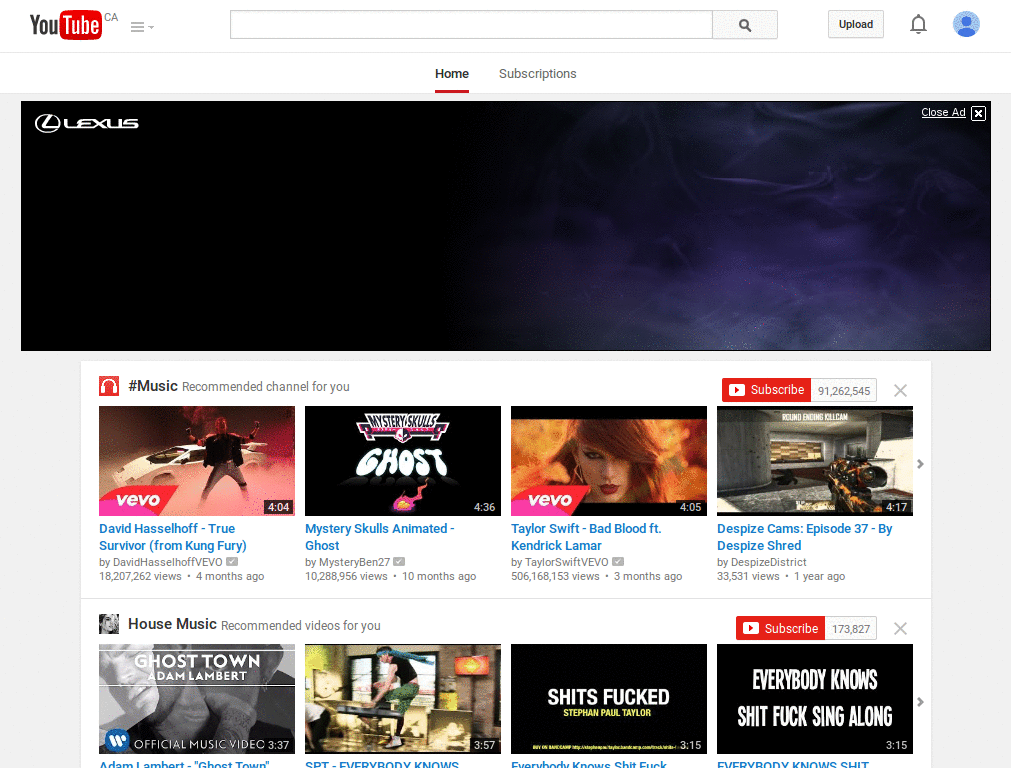Open David Hasselhoff - True Survivor title link
This screenshot has width=1024, height=768.
[173, 537]
